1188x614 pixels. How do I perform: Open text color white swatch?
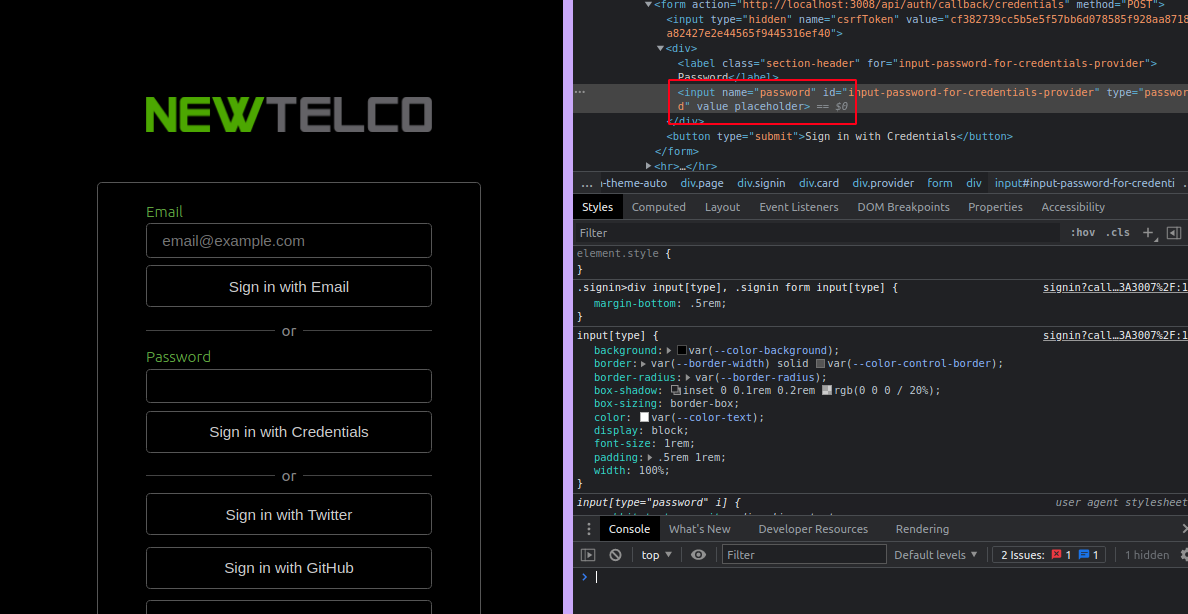click(x=645, y=418)
